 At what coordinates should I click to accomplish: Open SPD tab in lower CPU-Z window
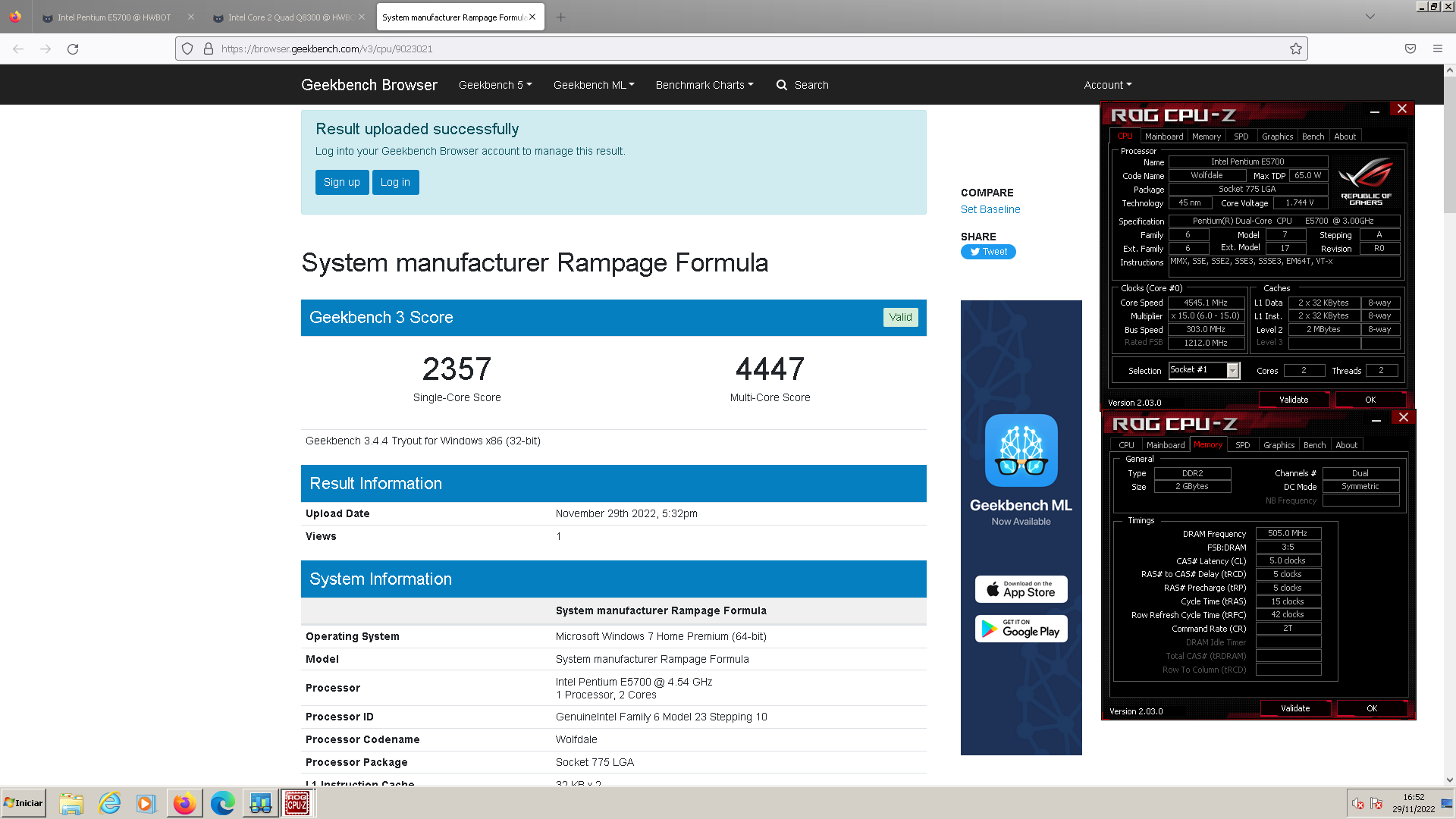pos(1243,445)
